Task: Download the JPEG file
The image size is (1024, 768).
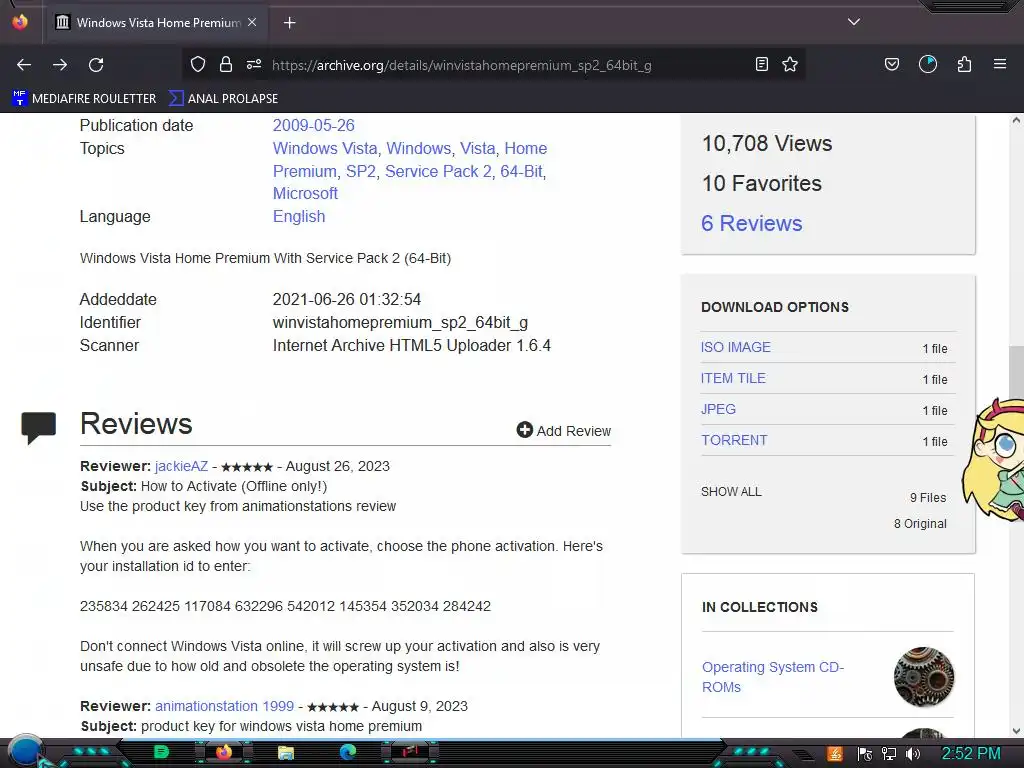Action: tap(718, 409)
